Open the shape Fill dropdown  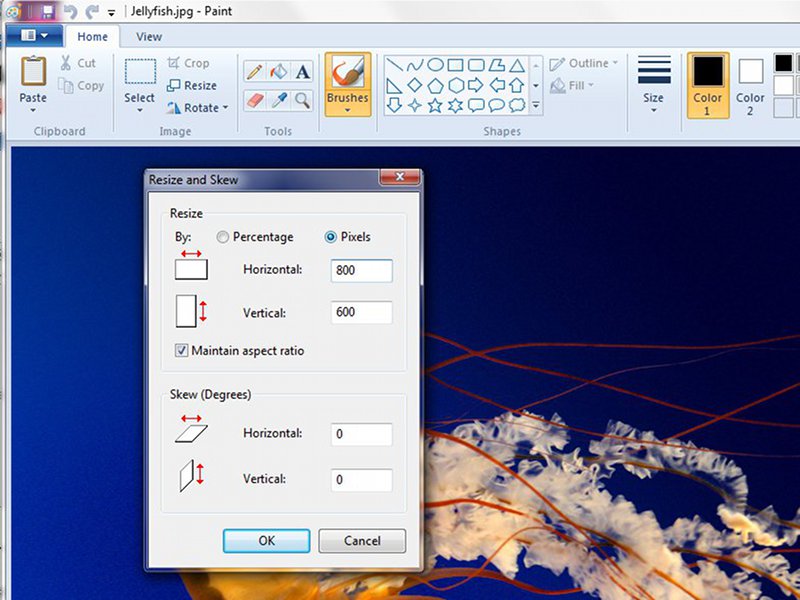point(572,85)
